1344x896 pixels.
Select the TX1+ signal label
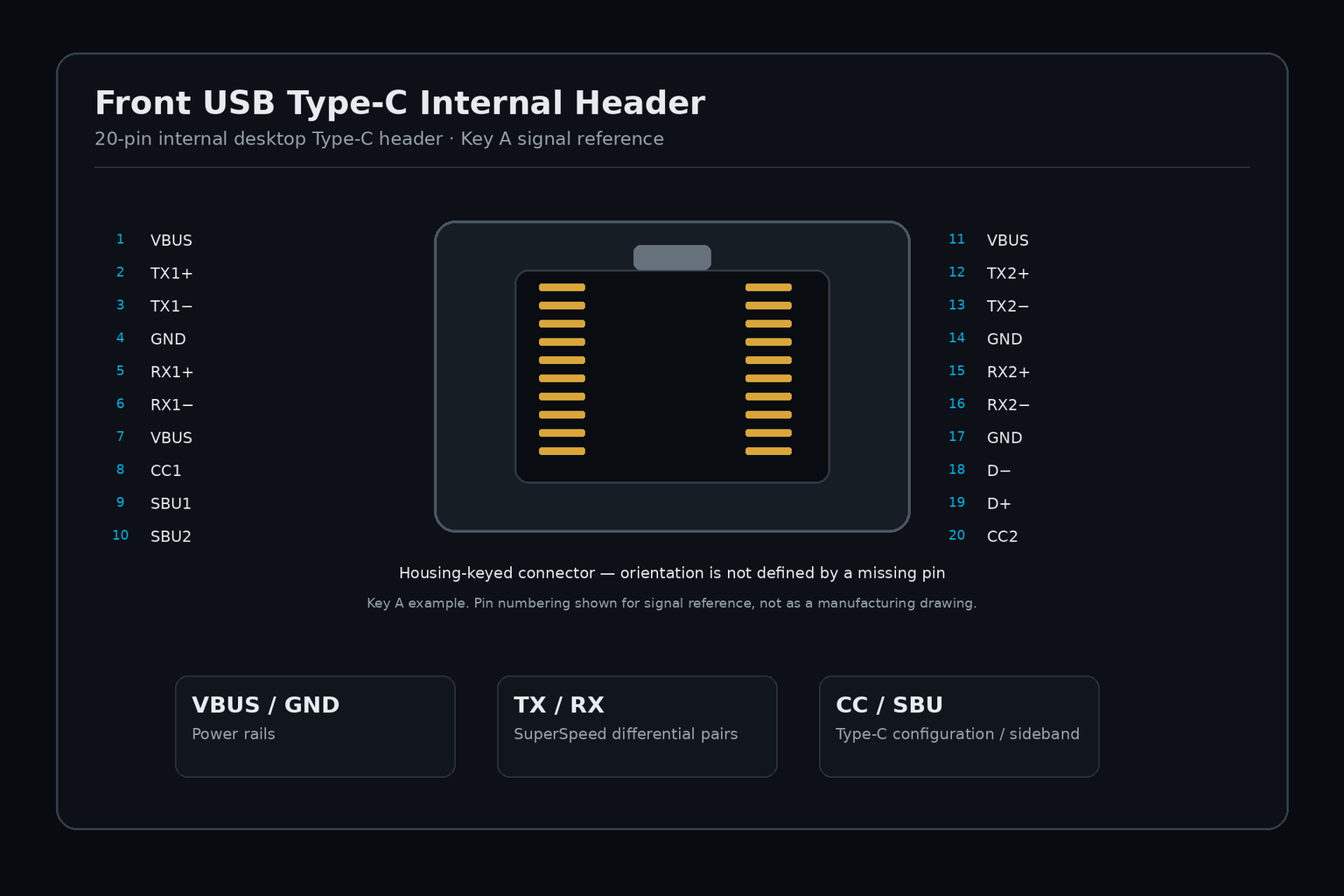click(171, 273)
